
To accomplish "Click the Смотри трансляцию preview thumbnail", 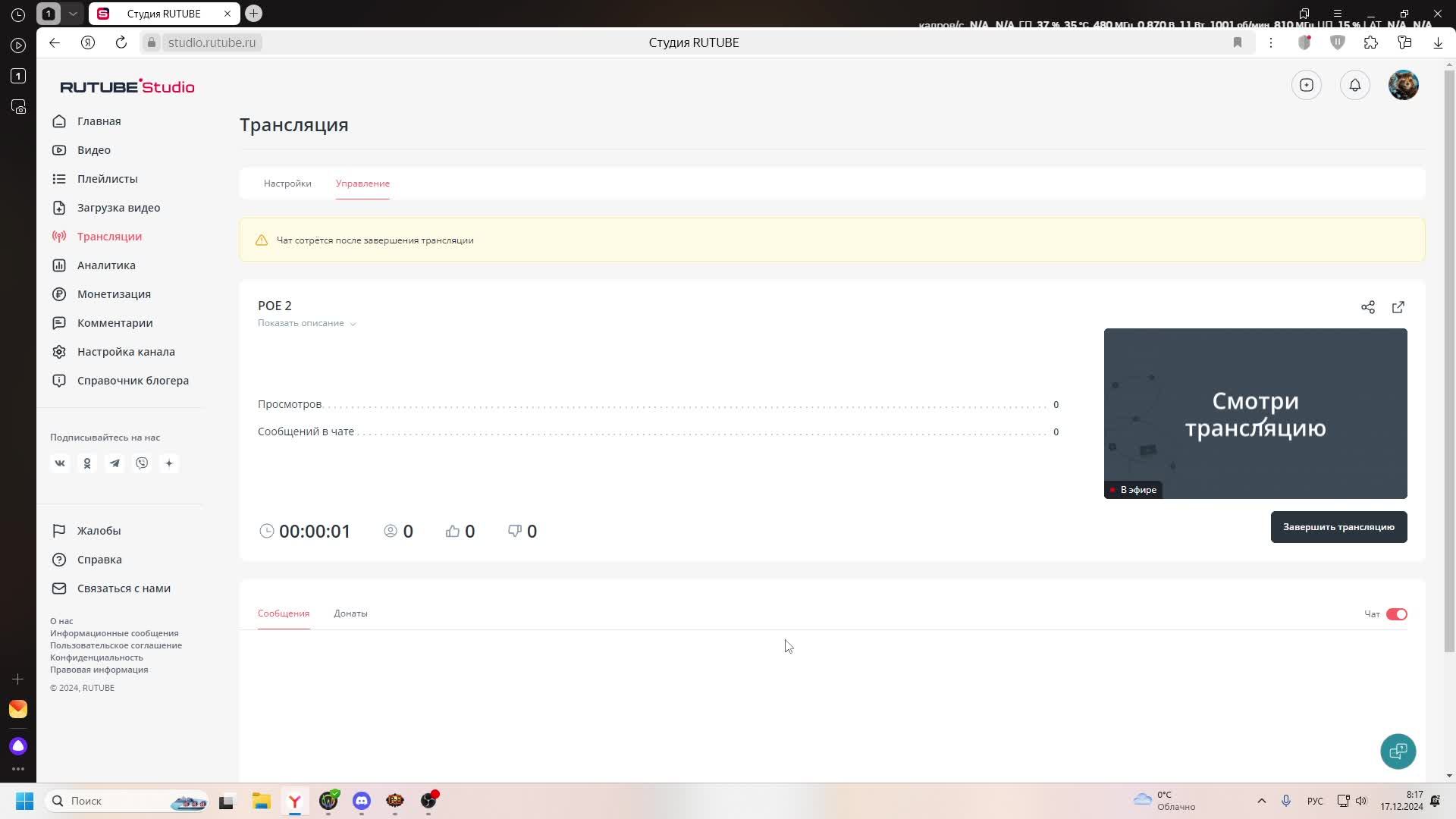I will [1255, 413].
